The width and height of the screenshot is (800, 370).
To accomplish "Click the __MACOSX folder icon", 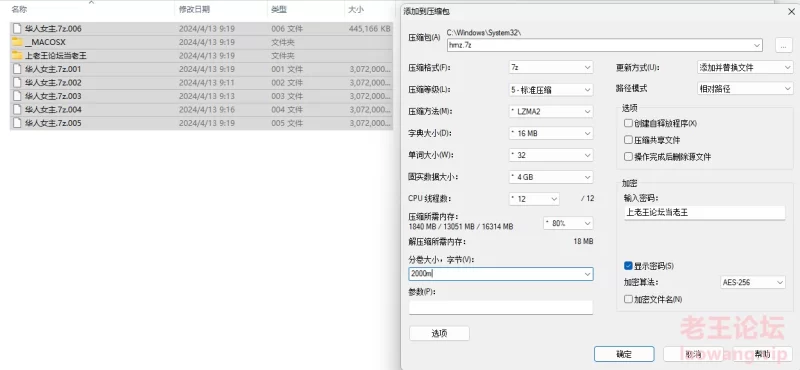I will click(x=17, y=42).
